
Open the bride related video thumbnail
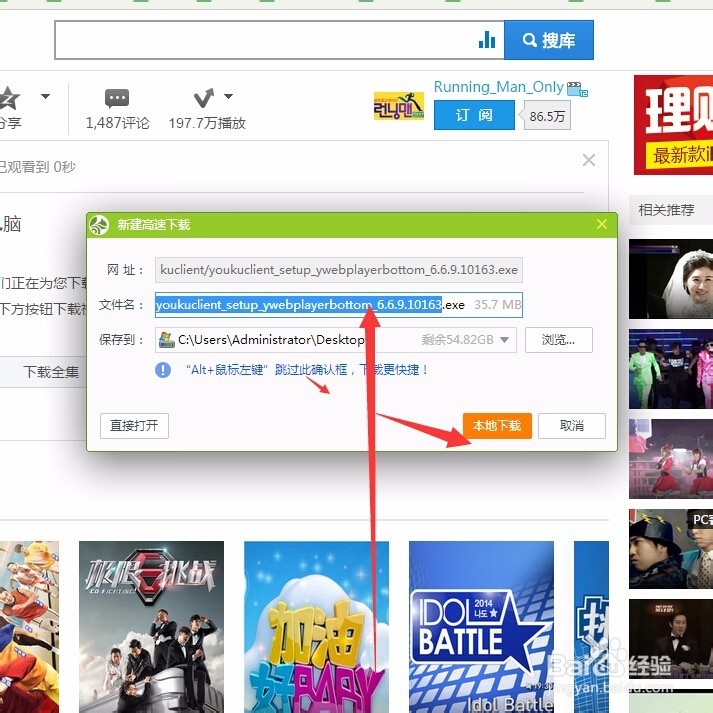[671, 279]
